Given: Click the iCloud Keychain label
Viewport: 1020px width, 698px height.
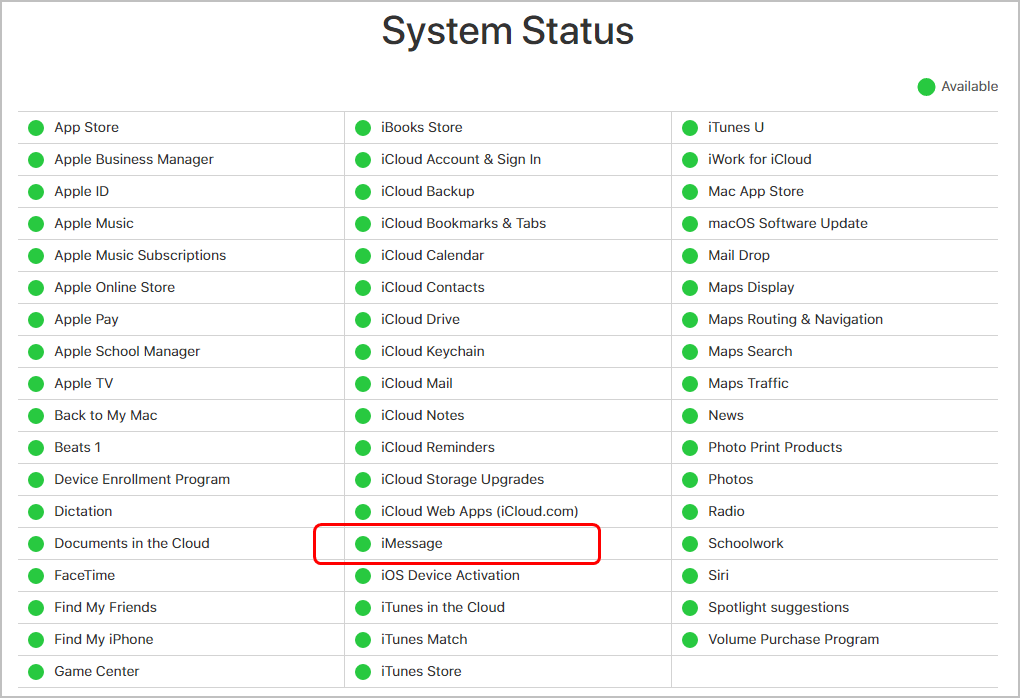Looking at the screenshot, I should click(x=433, y=351).
